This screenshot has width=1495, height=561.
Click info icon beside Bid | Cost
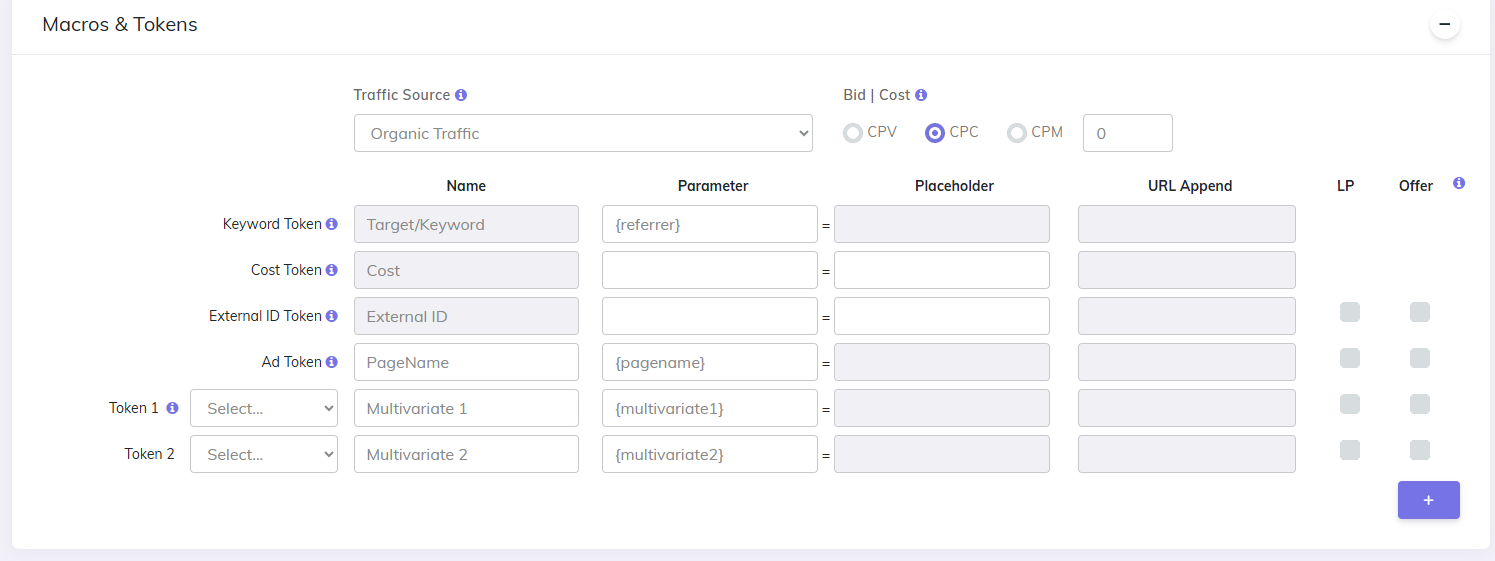coord(921,95)
